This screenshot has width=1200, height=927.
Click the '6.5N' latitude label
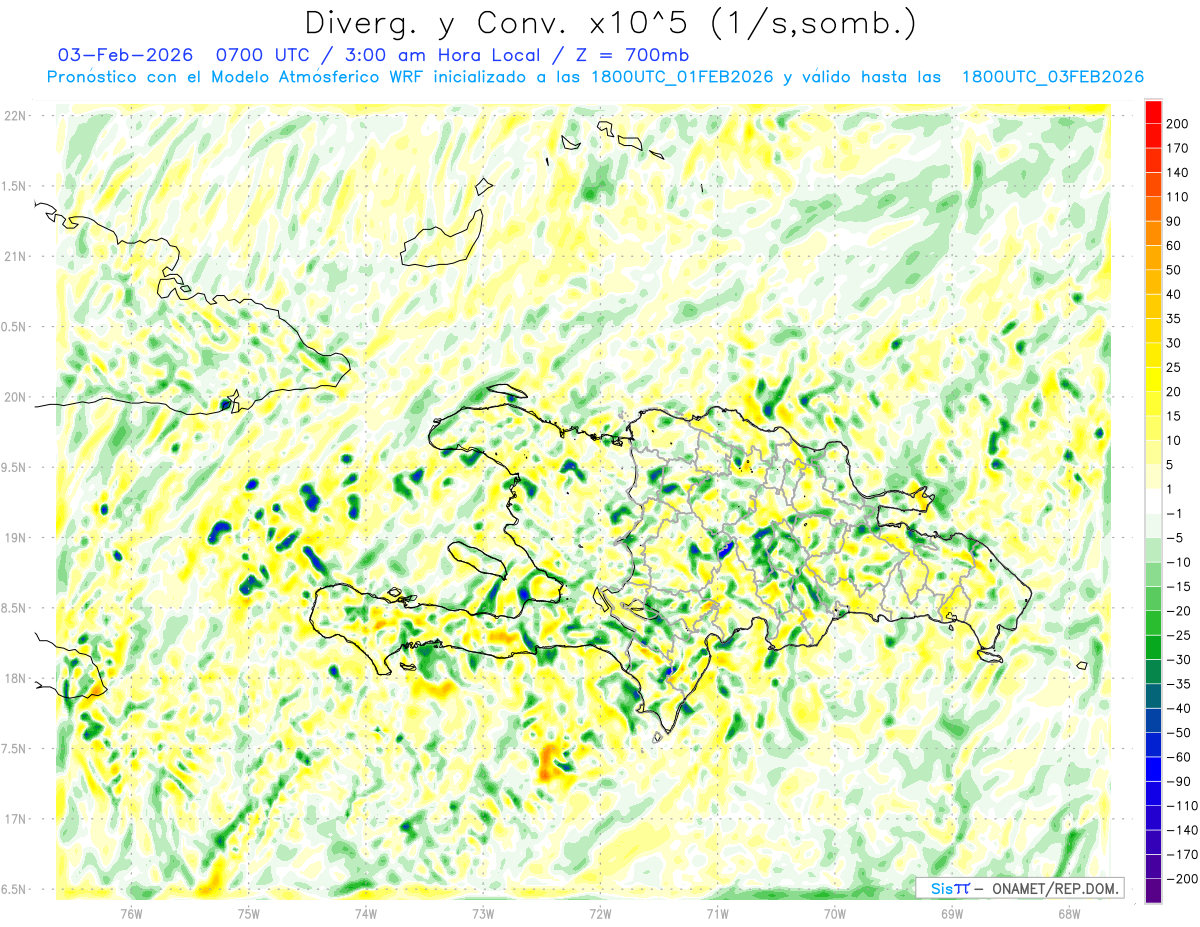tap(14, 889)
